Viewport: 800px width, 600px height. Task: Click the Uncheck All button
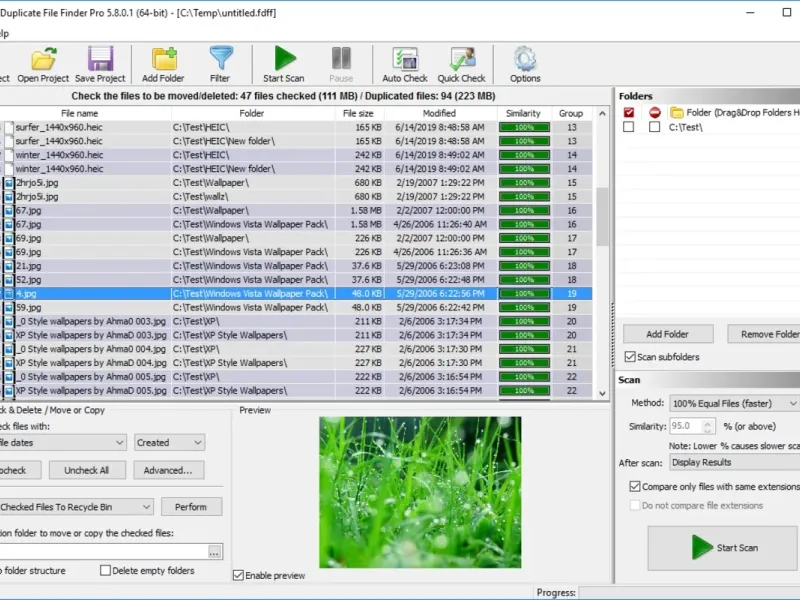tap(94, 470)
